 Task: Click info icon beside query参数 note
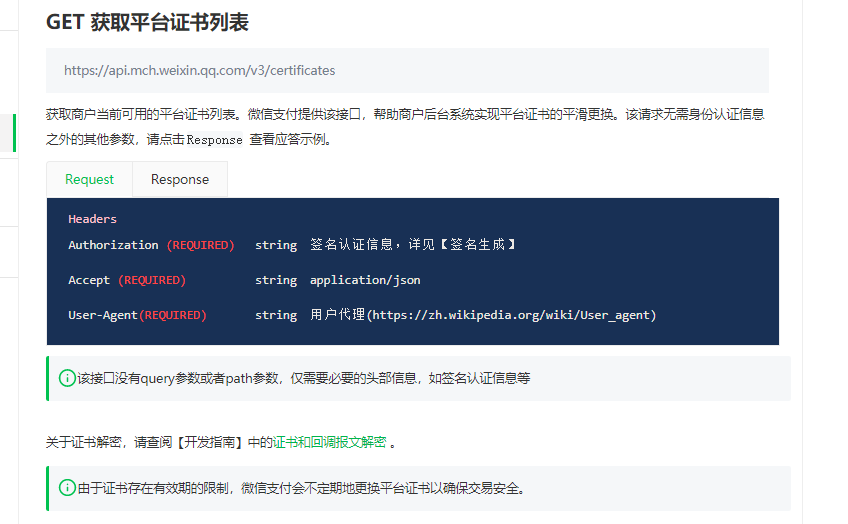point(67,378)
